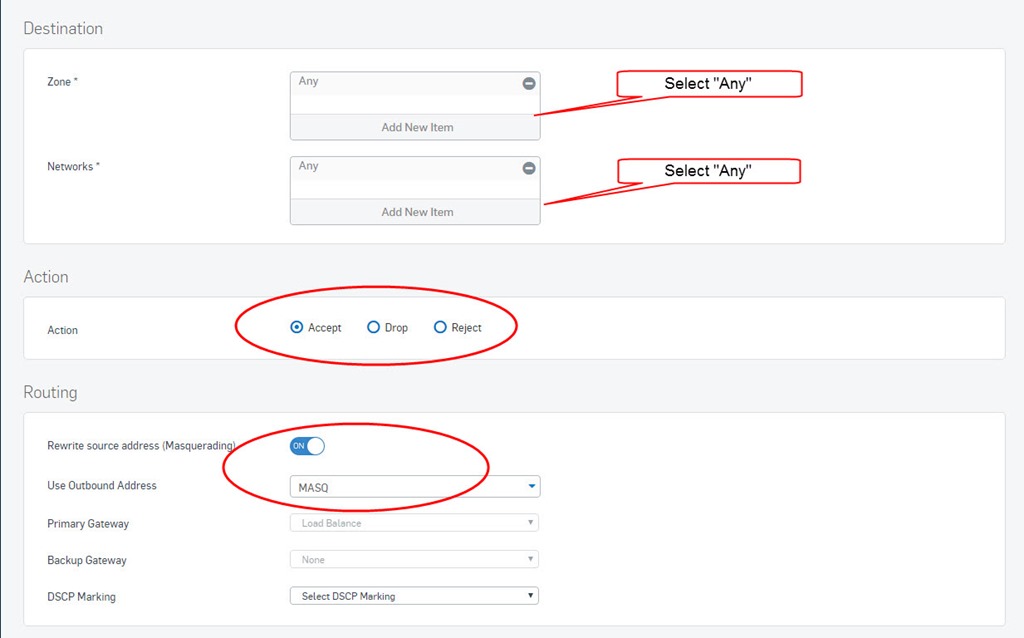The height and width of the screenshot is (638, 1024).
Task: Select the Accept action radio button
Action: (x=297, y=327)
